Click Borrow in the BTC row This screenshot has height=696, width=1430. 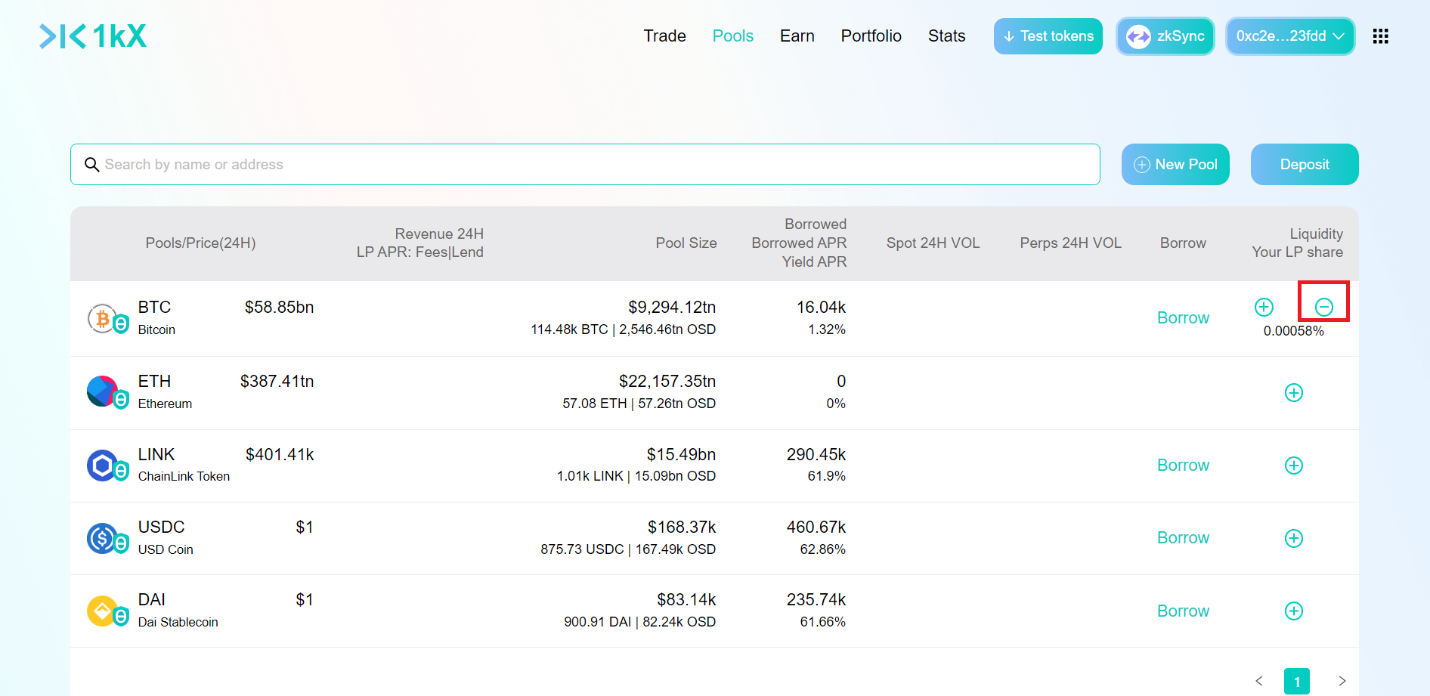(1183, 318)
